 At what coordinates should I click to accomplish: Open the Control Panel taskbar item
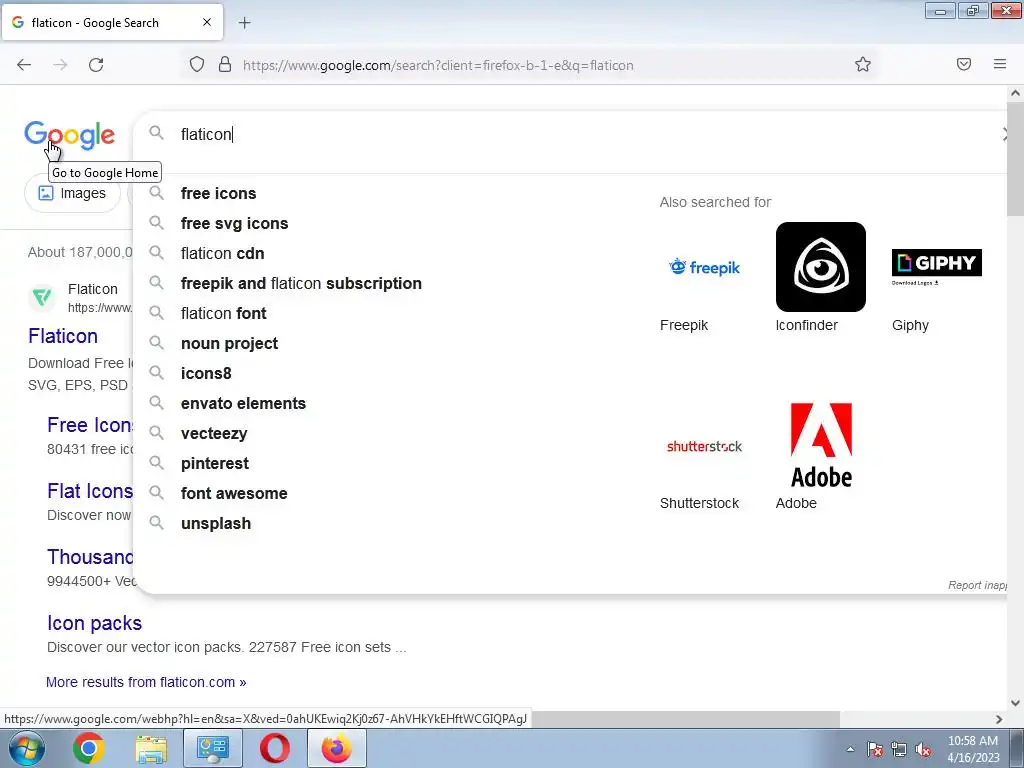[x=213, y=748]
